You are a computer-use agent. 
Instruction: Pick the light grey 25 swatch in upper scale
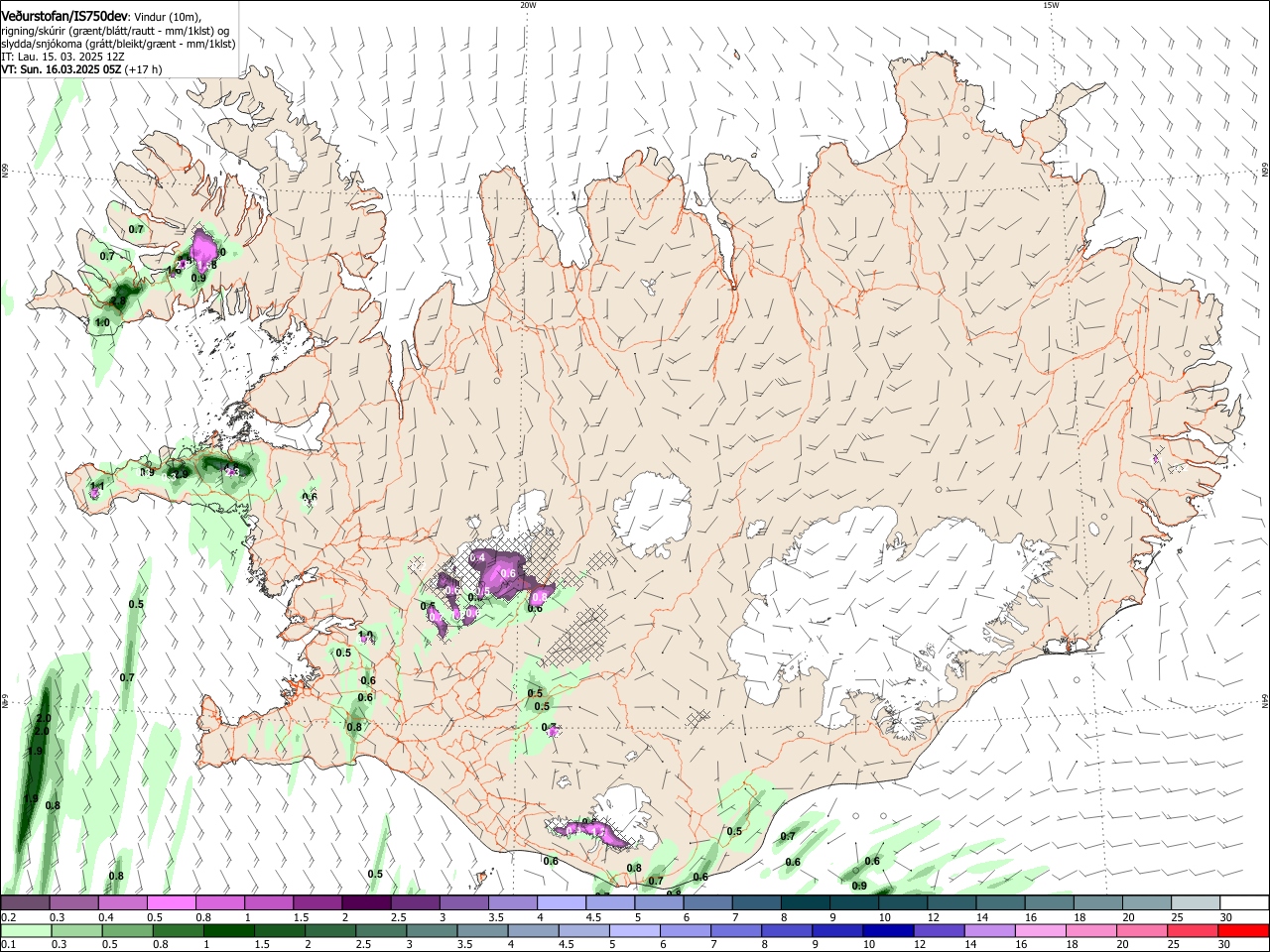(x=1195, y=902)
